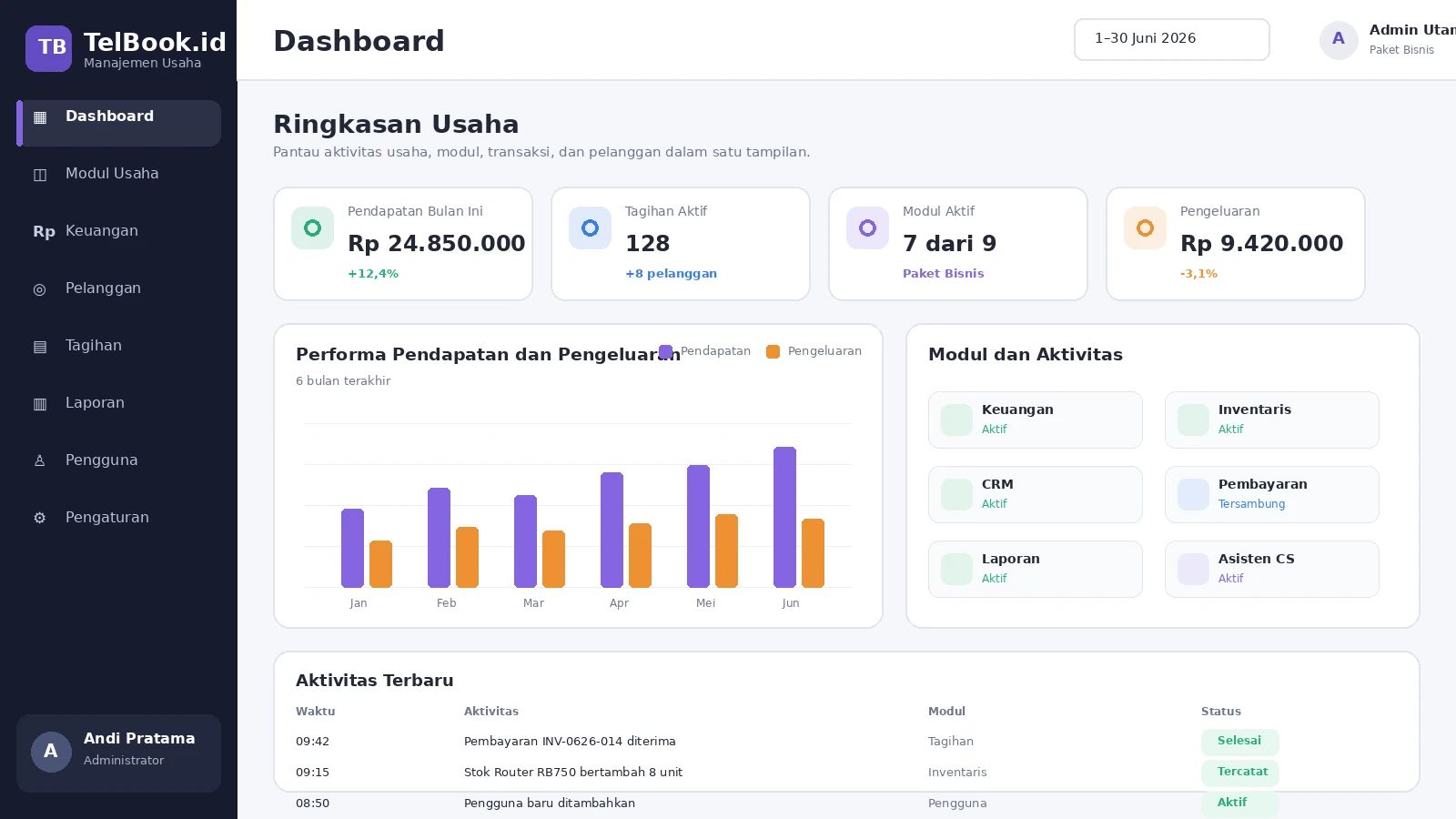The width and height of the screenshot is (1456, 819).
Task: Click the green Pendapatan Bulan Ini icon
Action: pyautogui.click(x=312, y=227)
